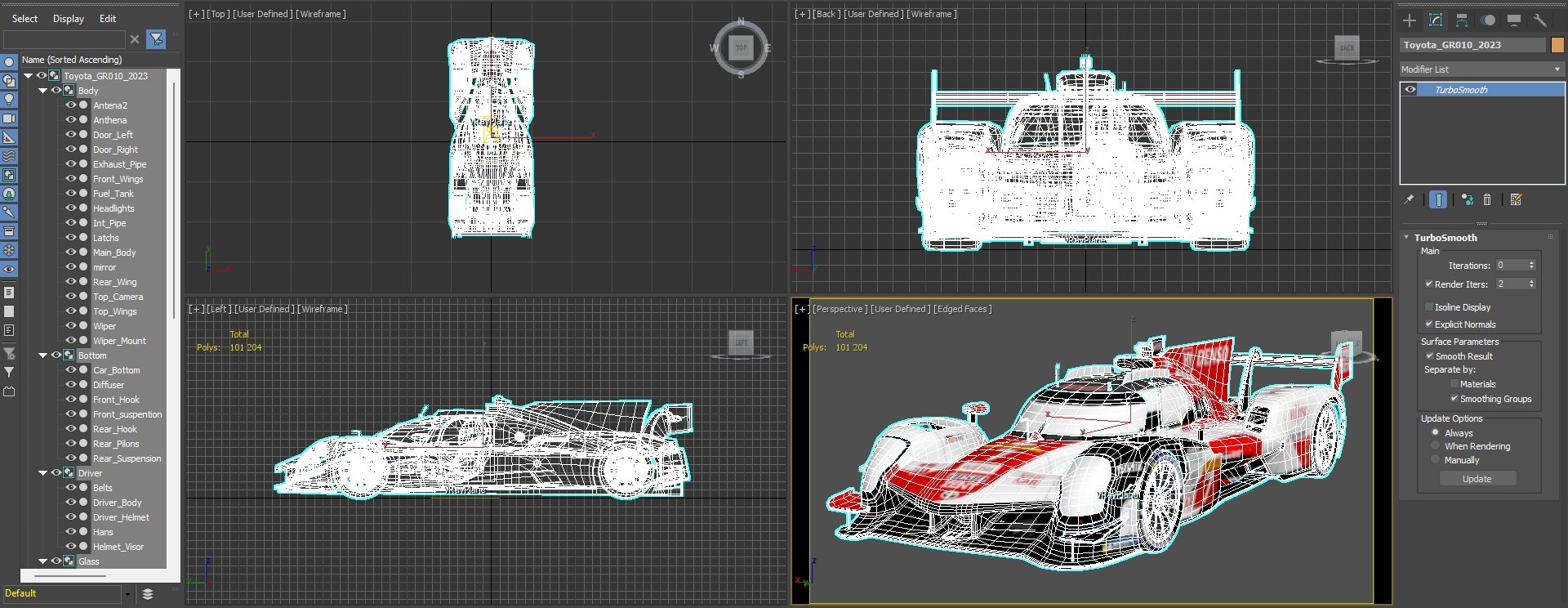
Task: Expand or collapse the Glass group
Action: click(x=43, y=561)
